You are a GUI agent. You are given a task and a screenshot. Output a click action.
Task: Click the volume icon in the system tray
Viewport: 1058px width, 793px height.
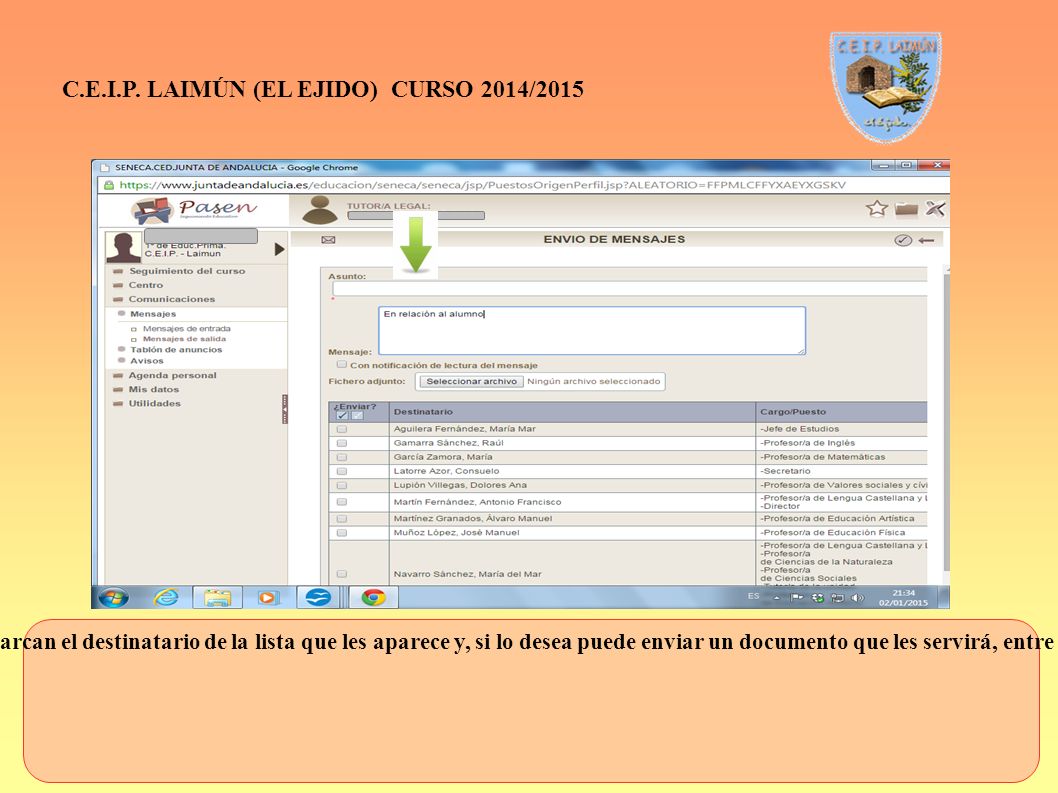[858, 598]
